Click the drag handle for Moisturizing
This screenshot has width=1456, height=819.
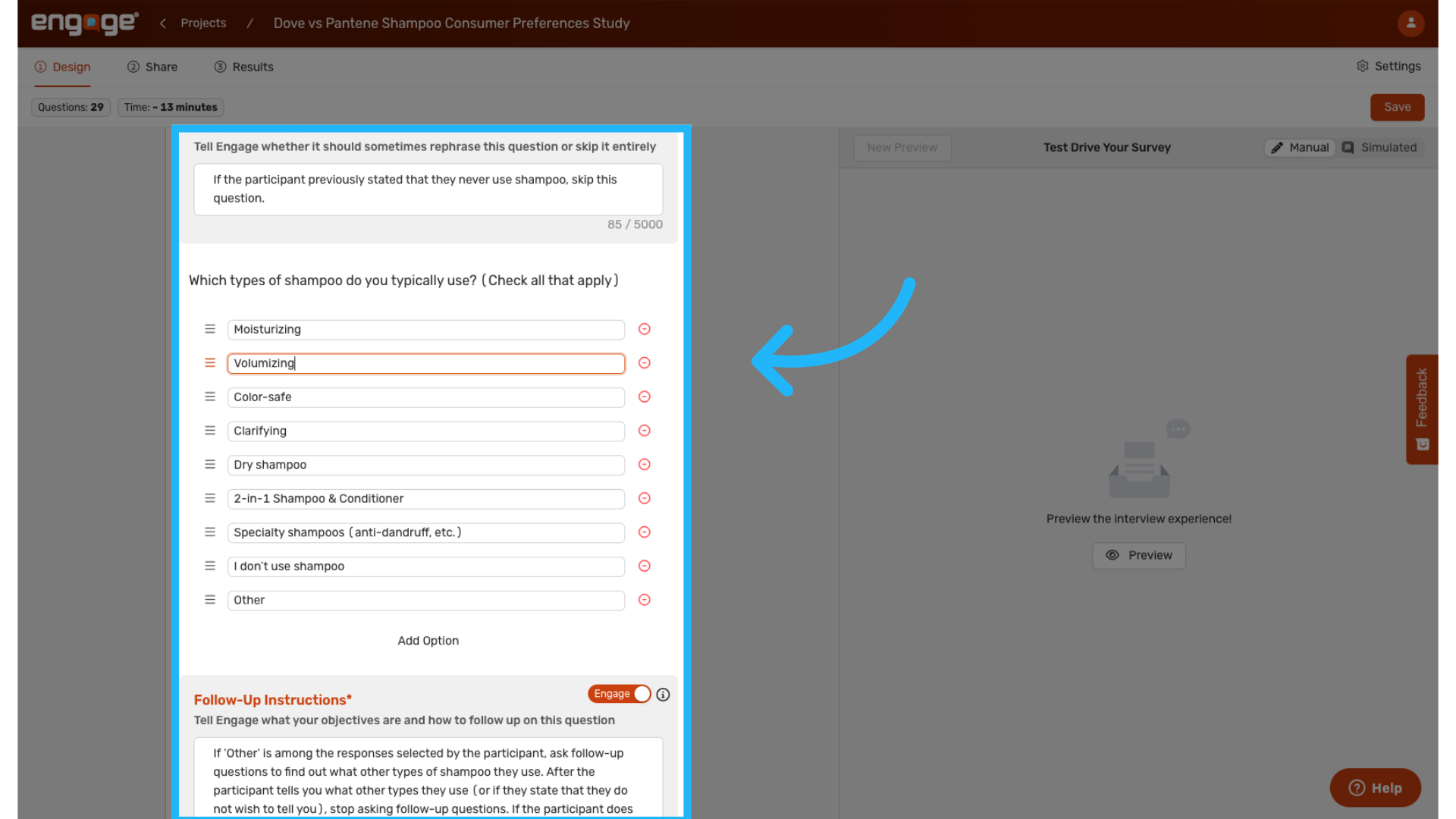click(210, 329)
